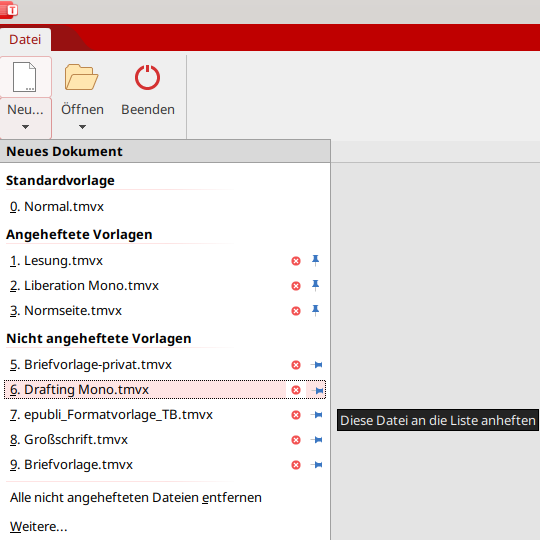Image resolution: width=540 pixels, height=540 pixels.
Task: Remove Briefvorlage.tmvx with red X icon
Action: pyautogui.click(x=296, y=465)
